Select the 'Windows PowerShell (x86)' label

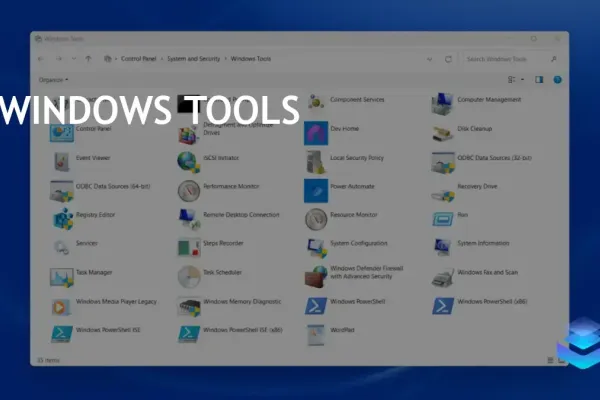click(x=492, y=302)
